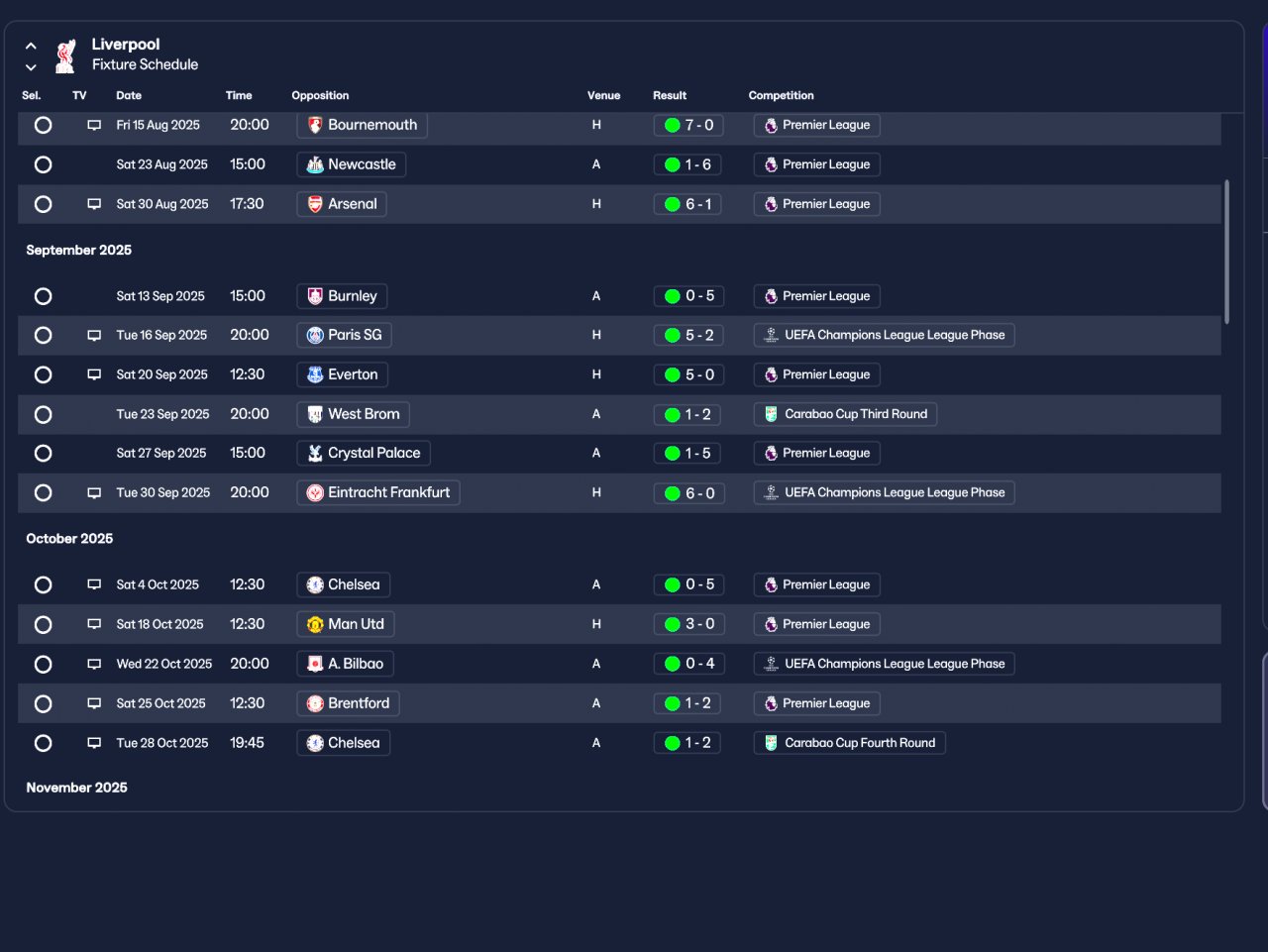This screenshot has height=952, width=1268.
Task: Sort fixtures by Opposition column header
Action: click(320, 96)
